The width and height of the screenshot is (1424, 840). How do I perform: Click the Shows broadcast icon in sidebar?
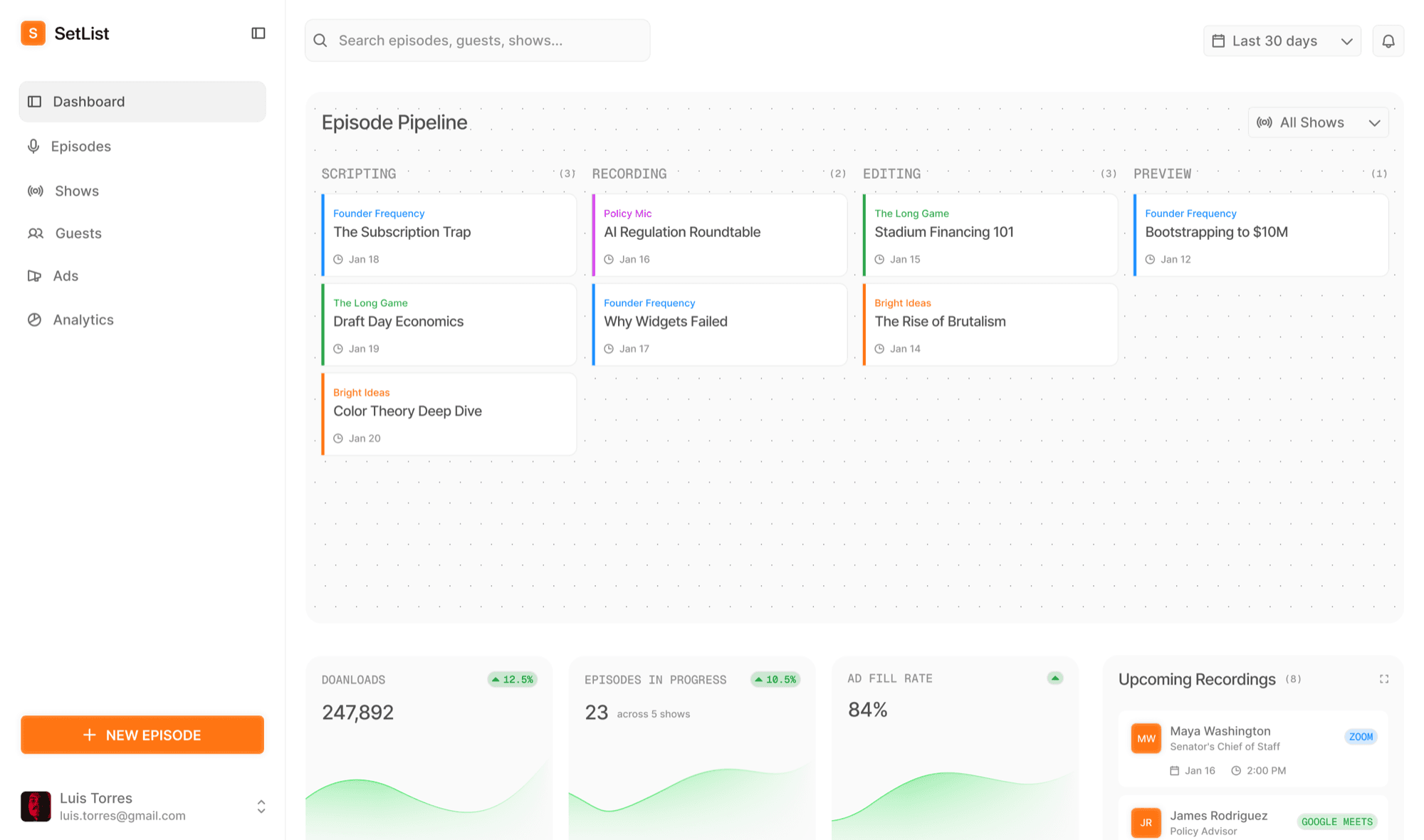[35, 191]
